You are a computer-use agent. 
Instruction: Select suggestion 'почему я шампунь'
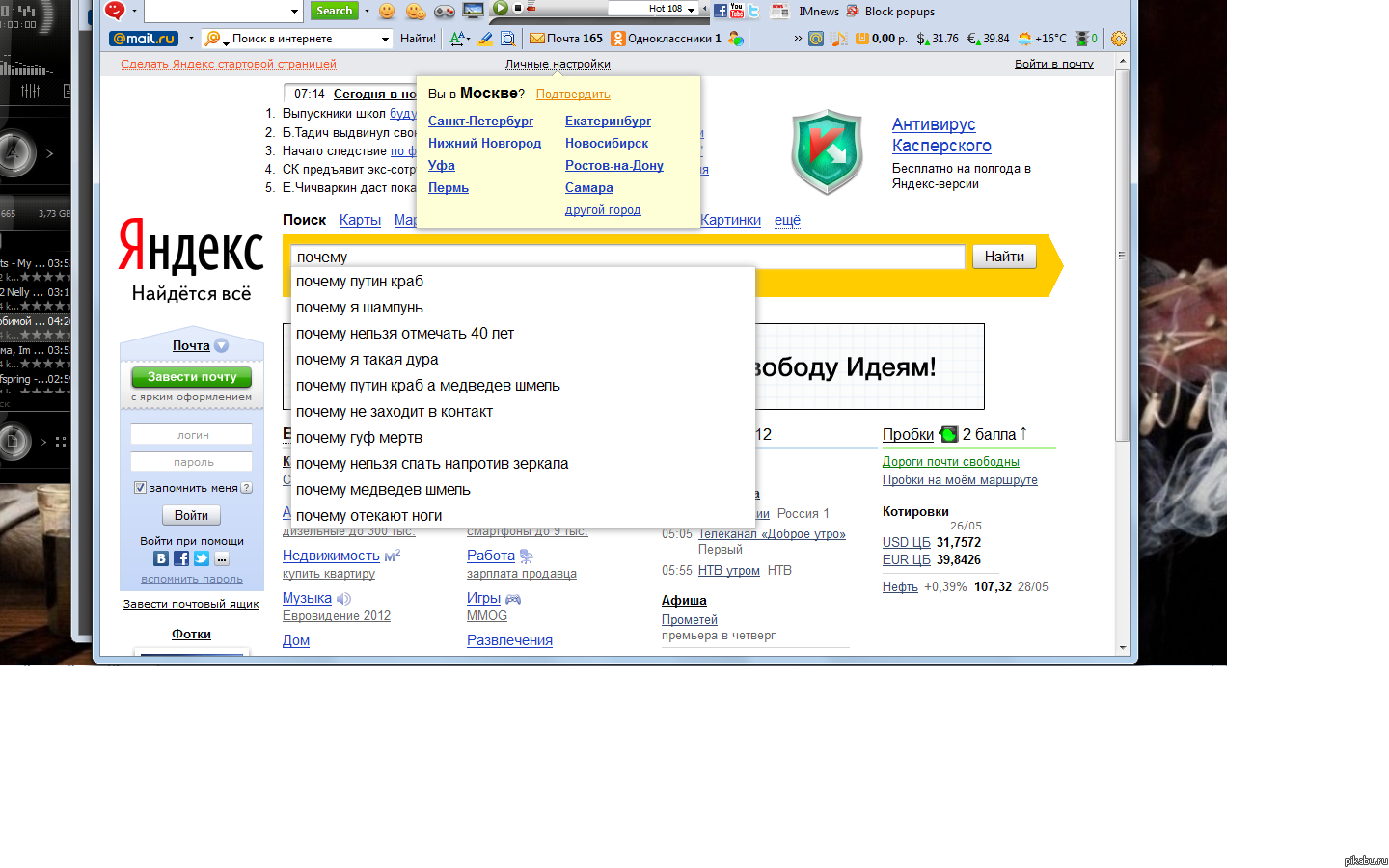point(360,308)
